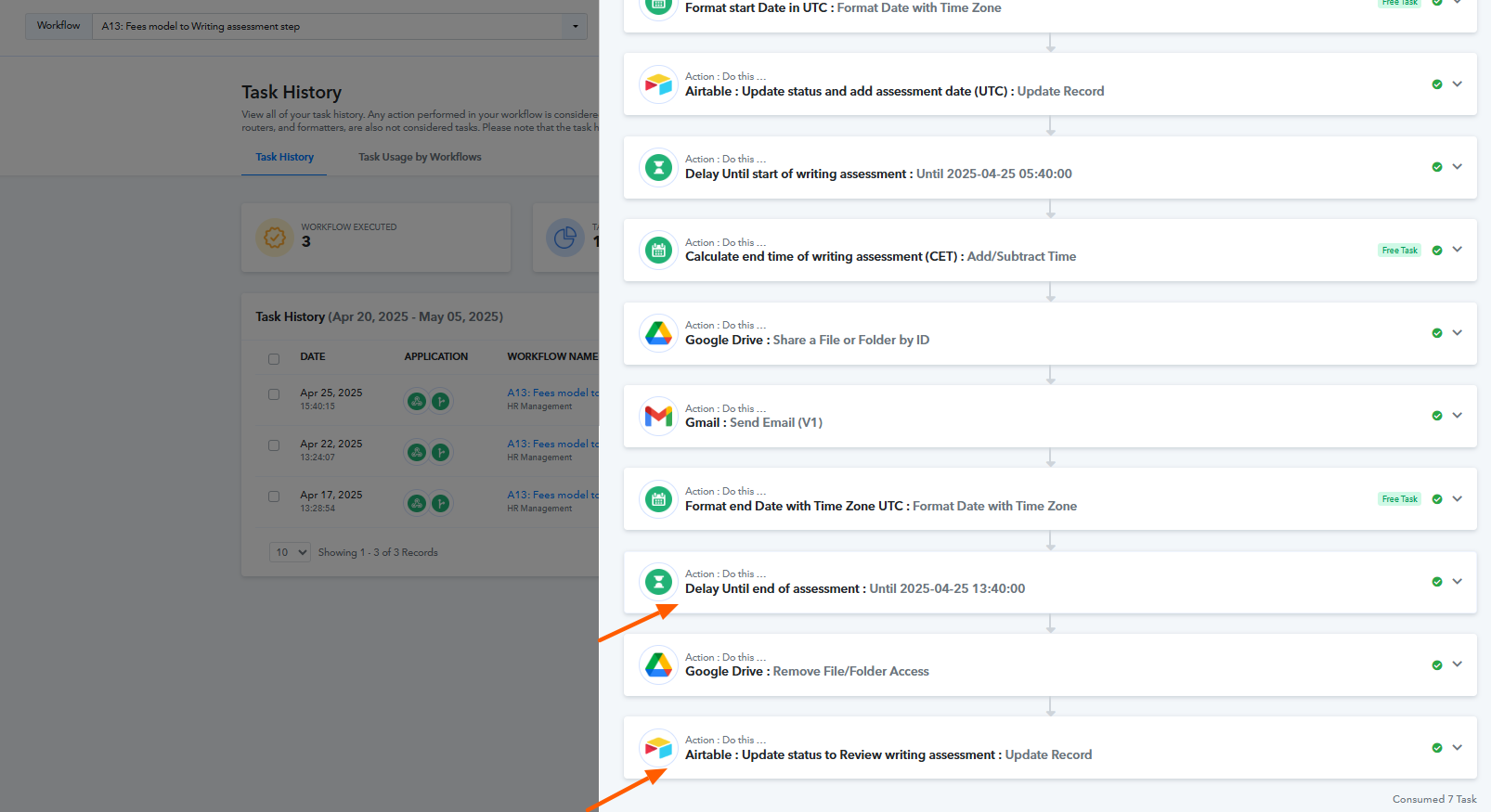Switch to Task Usage by Workflows tab
The height and width of the screenshot is (812, 1491).
coord(420,157)
